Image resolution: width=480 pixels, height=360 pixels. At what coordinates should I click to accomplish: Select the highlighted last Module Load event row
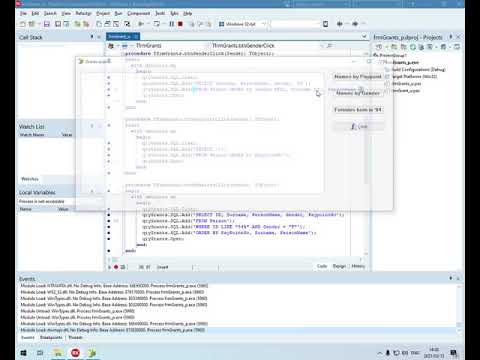coord(238,330)
